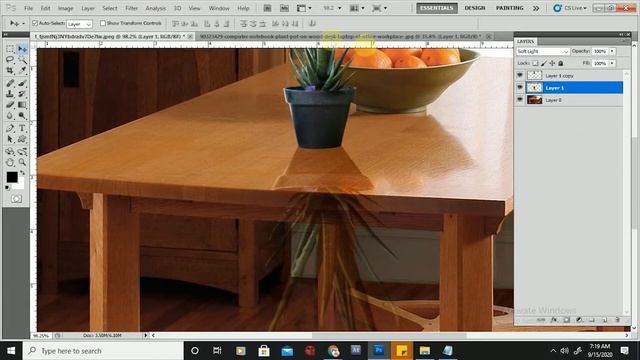Select the Horizontal Type tool
The height and width of the screenshot is (360, 640).
tap(22, 128)
